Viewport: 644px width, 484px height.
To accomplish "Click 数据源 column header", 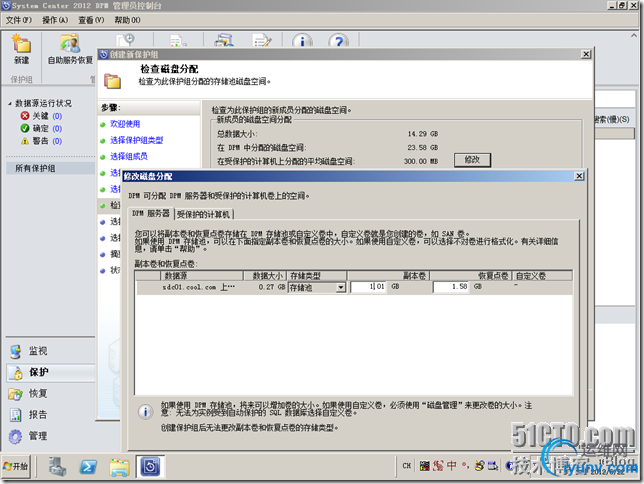I will coord(202,276).
